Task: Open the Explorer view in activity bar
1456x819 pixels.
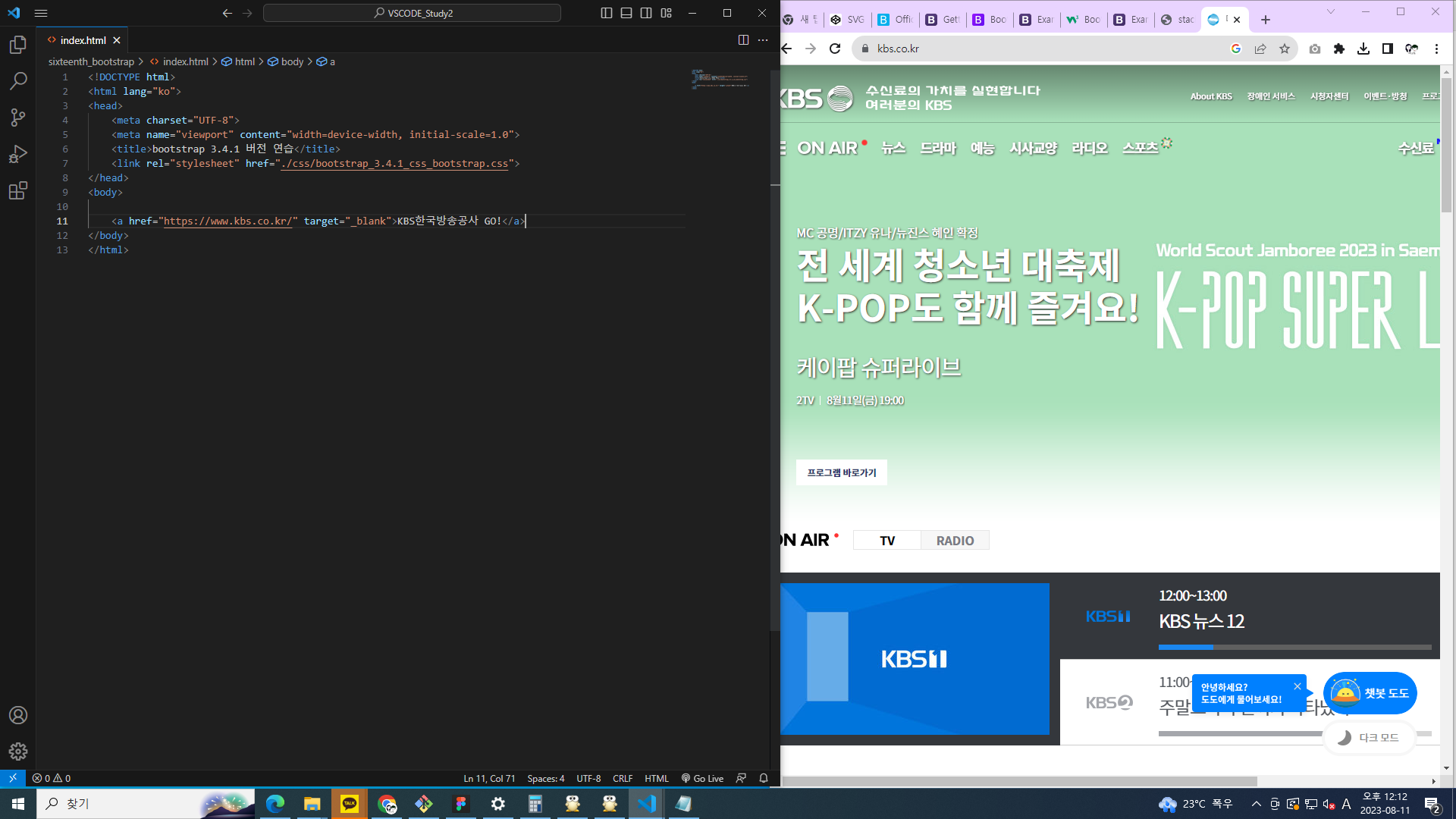Action: coord(18,45)
